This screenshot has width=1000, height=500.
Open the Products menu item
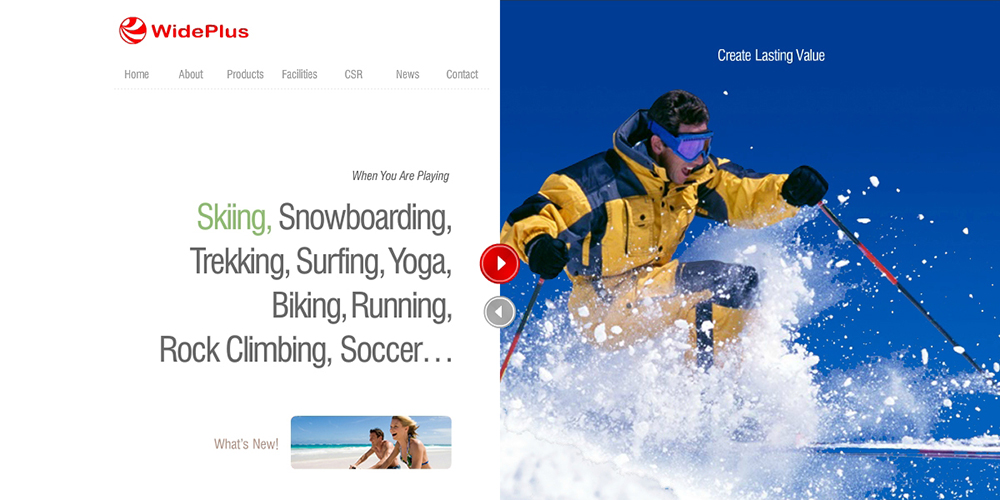(245, 74)
